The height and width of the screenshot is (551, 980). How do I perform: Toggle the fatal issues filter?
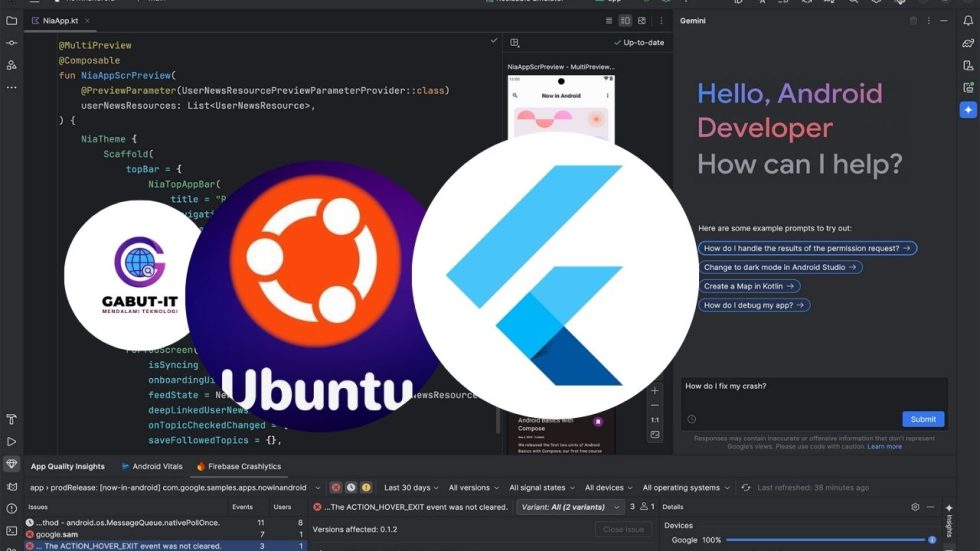[x=336, y=487]
